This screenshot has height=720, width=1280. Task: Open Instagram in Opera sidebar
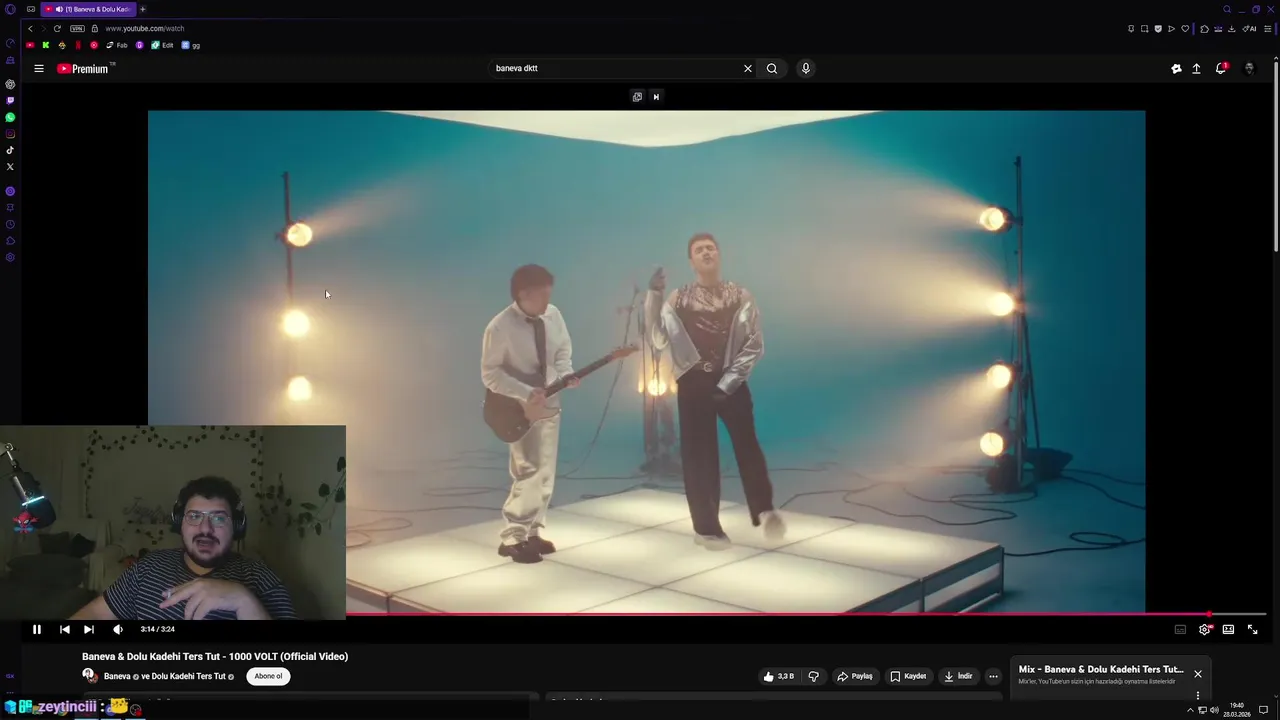coord(10,134)
